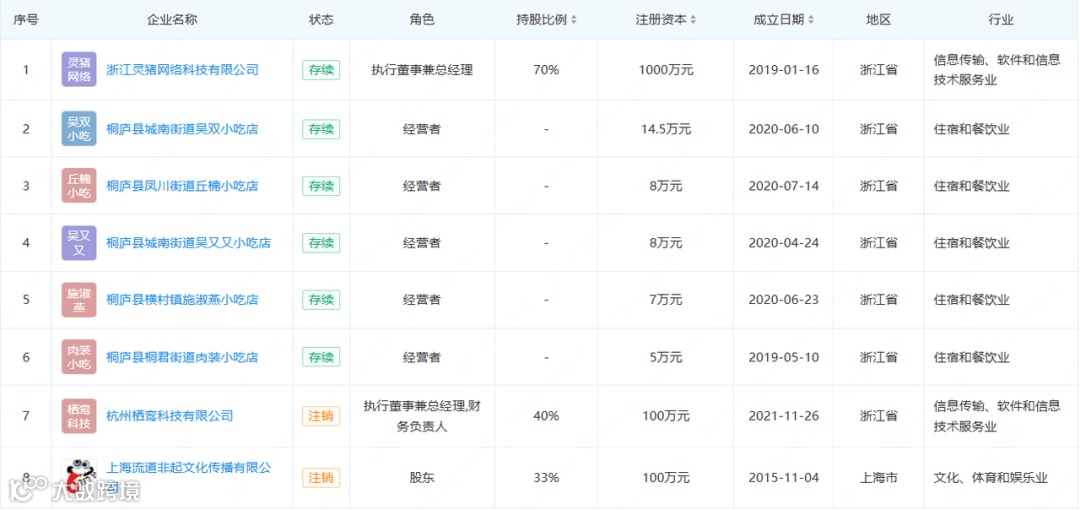Screen dimensions: 1080x510
Task: Click the 吴双小吃 logo icon
Action: coord(79,129)
